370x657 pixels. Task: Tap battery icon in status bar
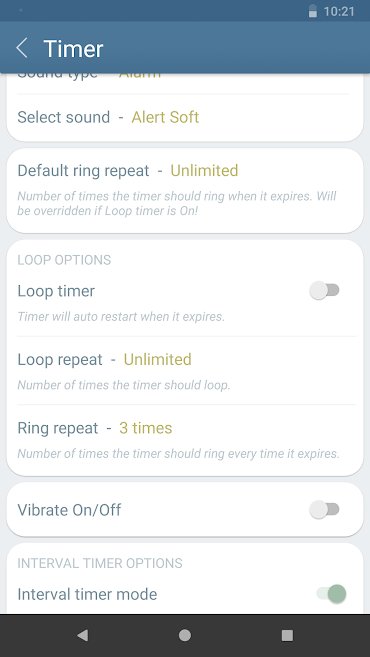pos(313,11)
